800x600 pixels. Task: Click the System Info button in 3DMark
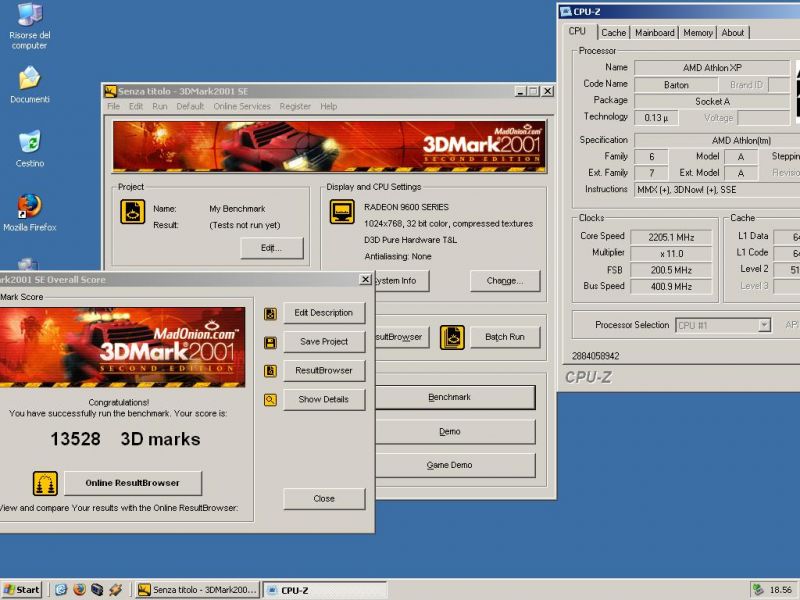(x=402, y=281)
